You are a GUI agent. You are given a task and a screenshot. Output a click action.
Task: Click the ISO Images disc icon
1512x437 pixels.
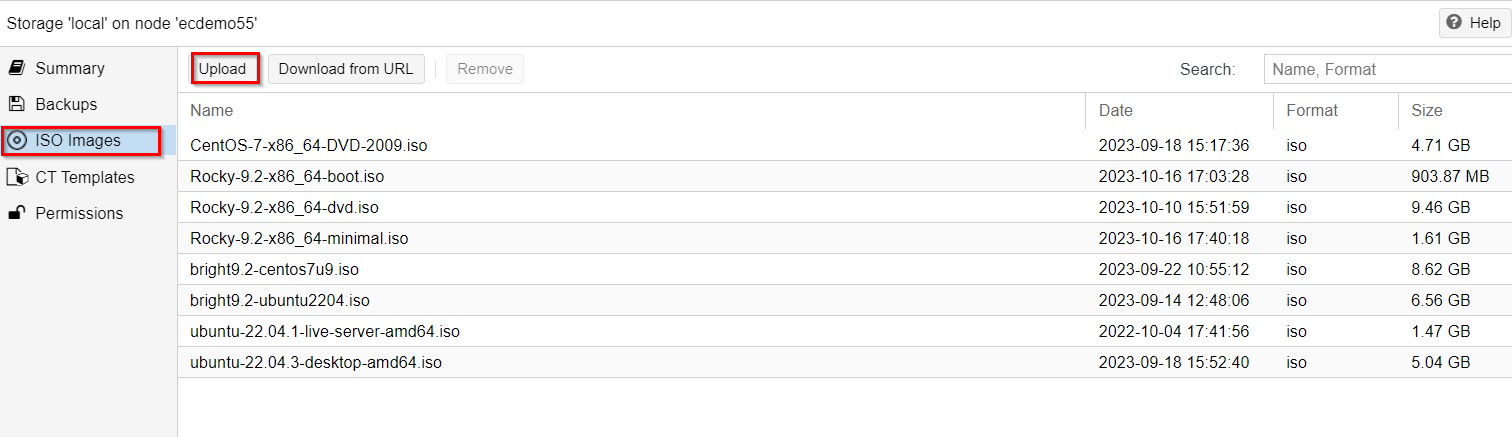[x=17, y=141]
